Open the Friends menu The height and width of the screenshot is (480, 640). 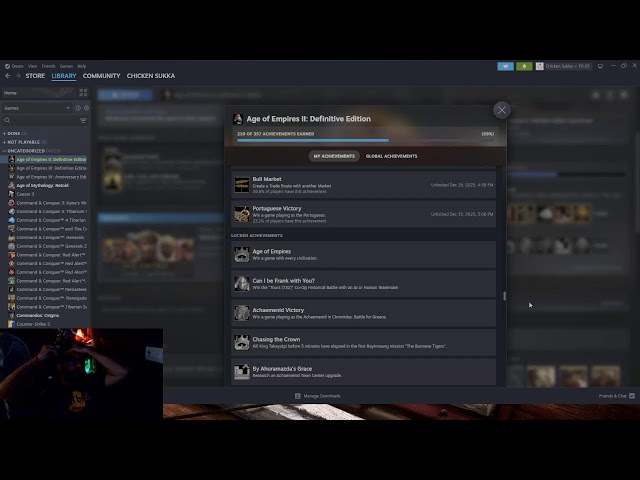click(x=48, y=66)
